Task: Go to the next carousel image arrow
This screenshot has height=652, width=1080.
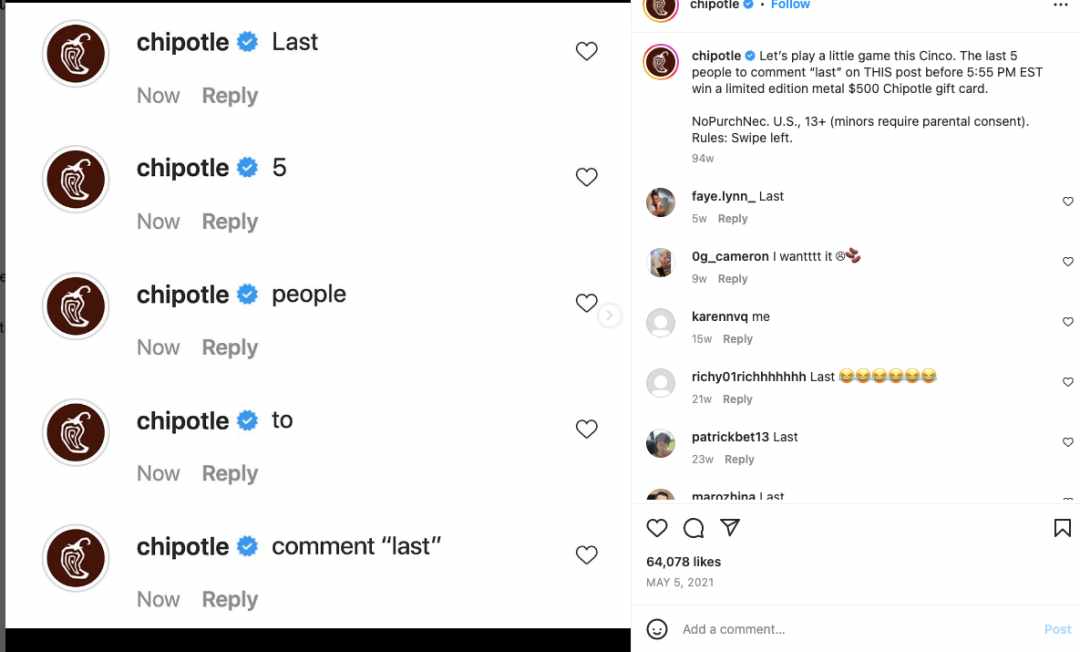Action: tap(609, 315)
